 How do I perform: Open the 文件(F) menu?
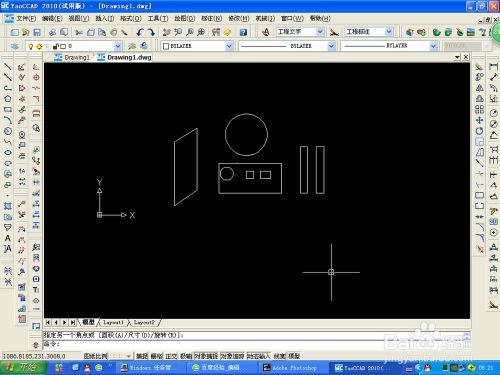coord(26,18)
